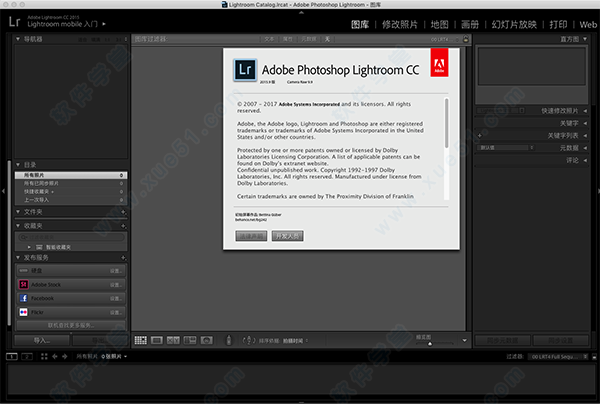Add publish service with 发布服务 plus icon
Screen dimensions: 600x404
pos(123,257)
